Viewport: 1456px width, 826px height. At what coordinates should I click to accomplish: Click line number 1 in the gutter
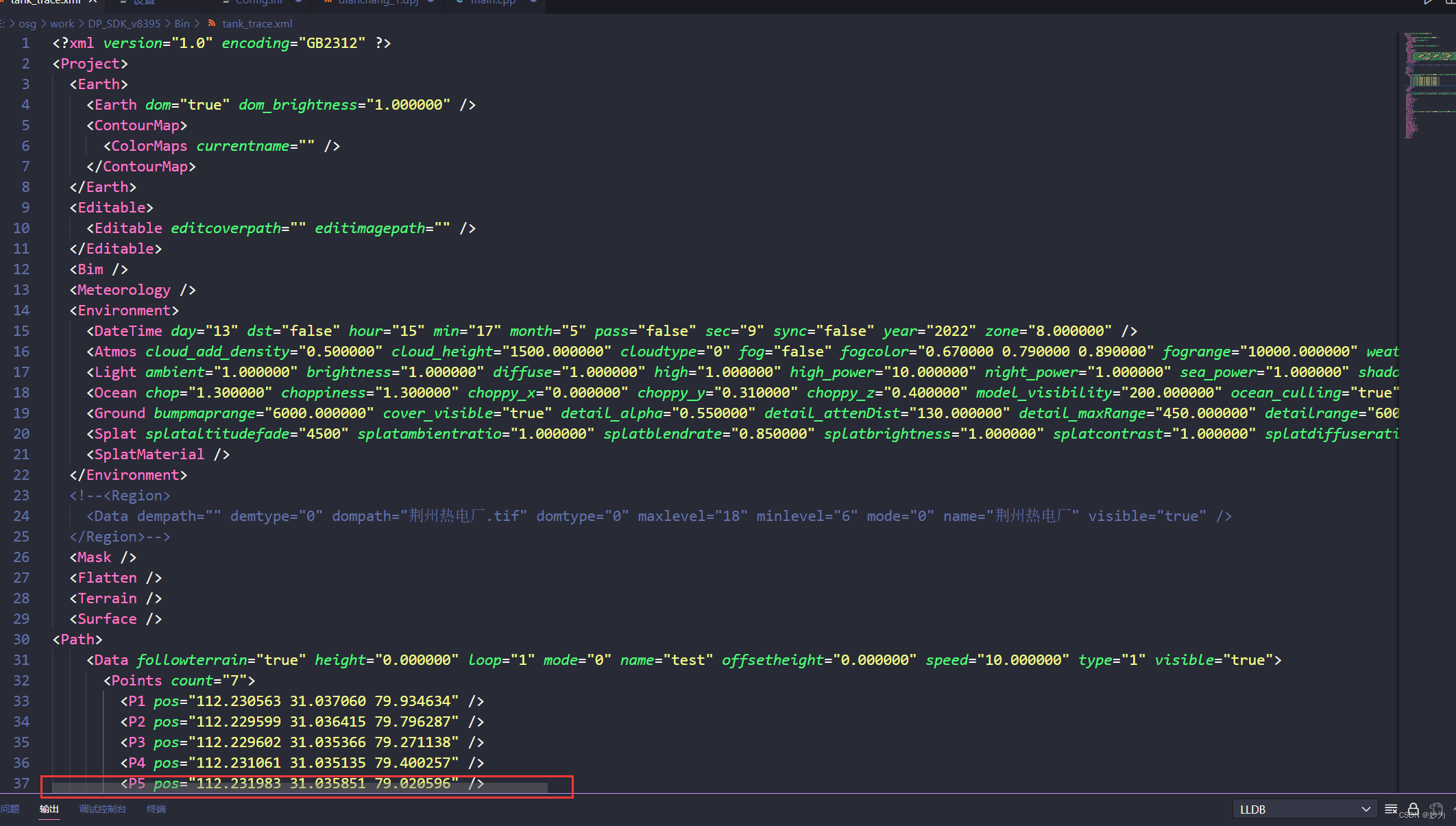25,43
